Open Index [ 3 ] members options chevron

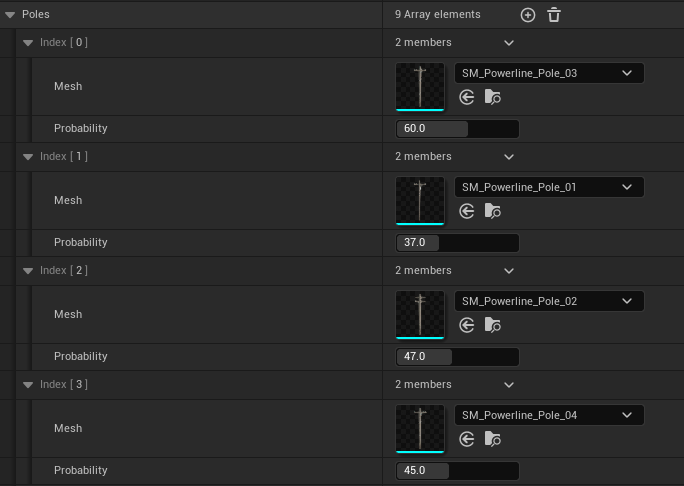point(509,385)
